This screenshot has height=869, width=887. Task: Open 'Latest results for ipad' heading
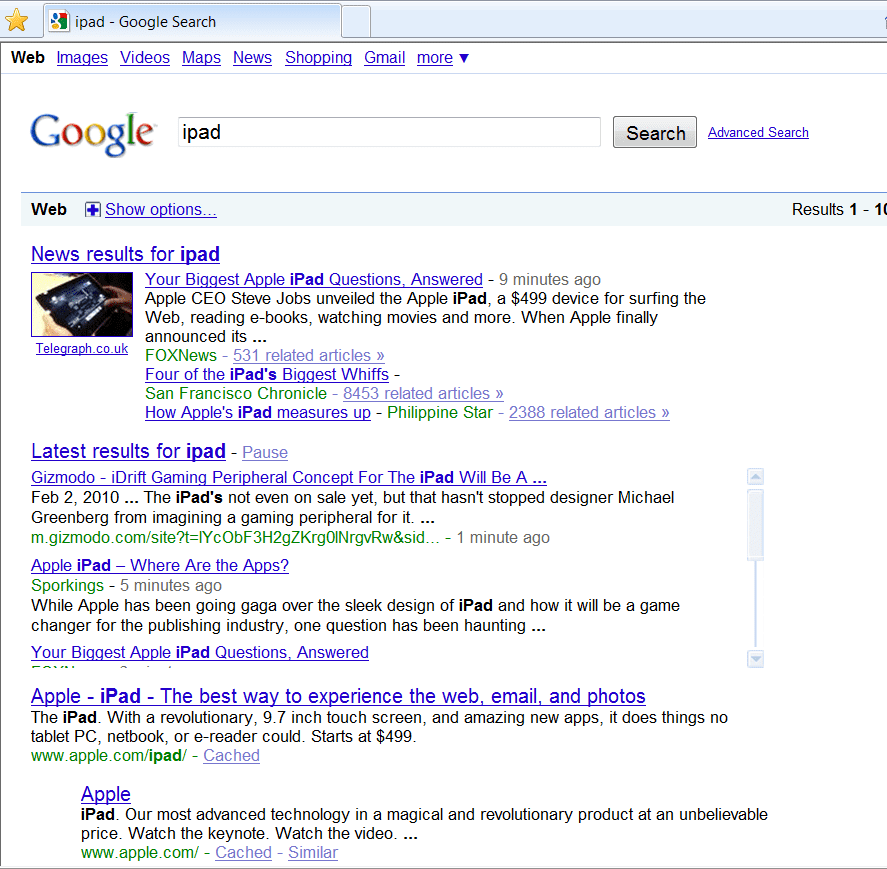tap(128, 451)
